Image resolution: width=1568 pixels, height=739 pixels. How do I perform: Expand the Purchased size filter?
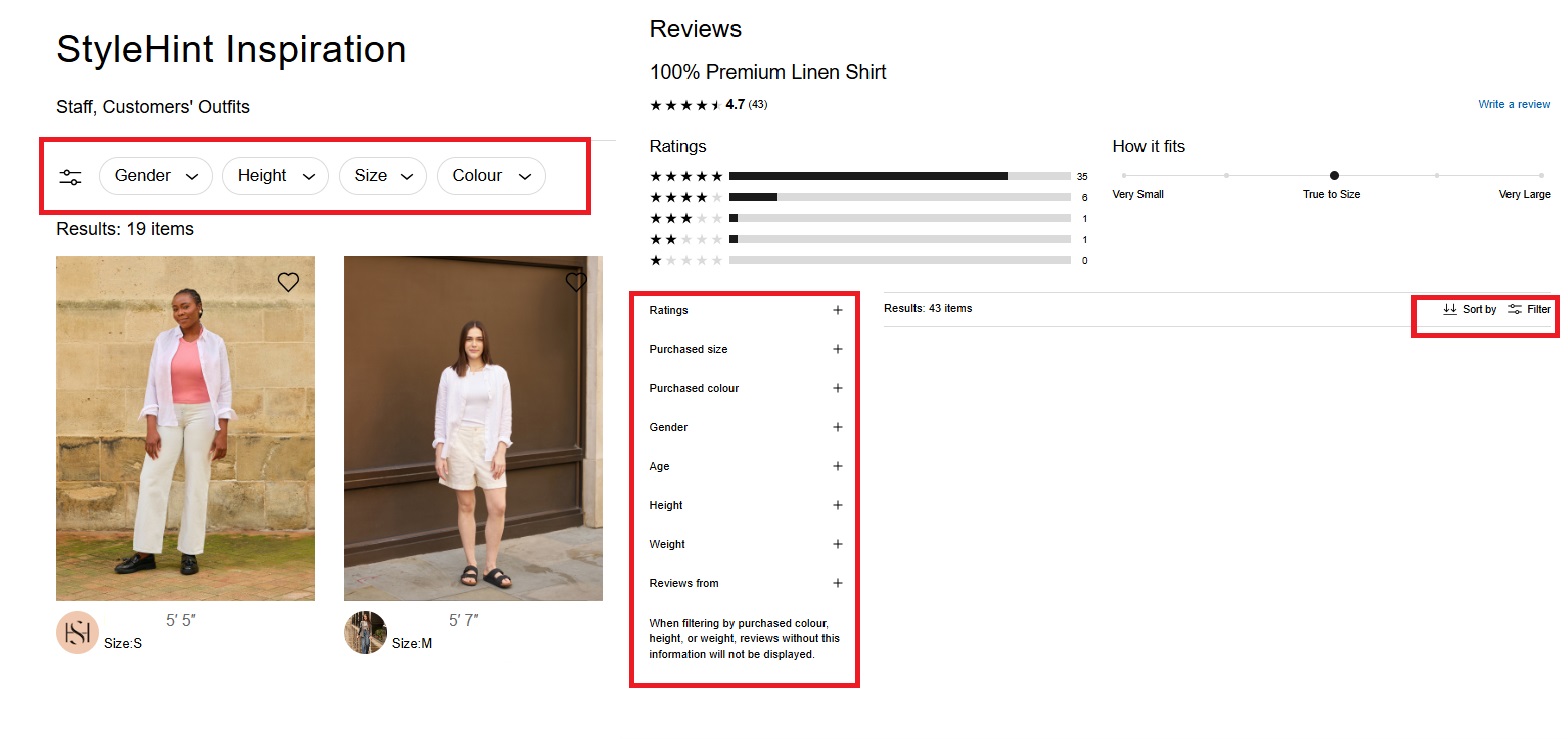point(838,349)
